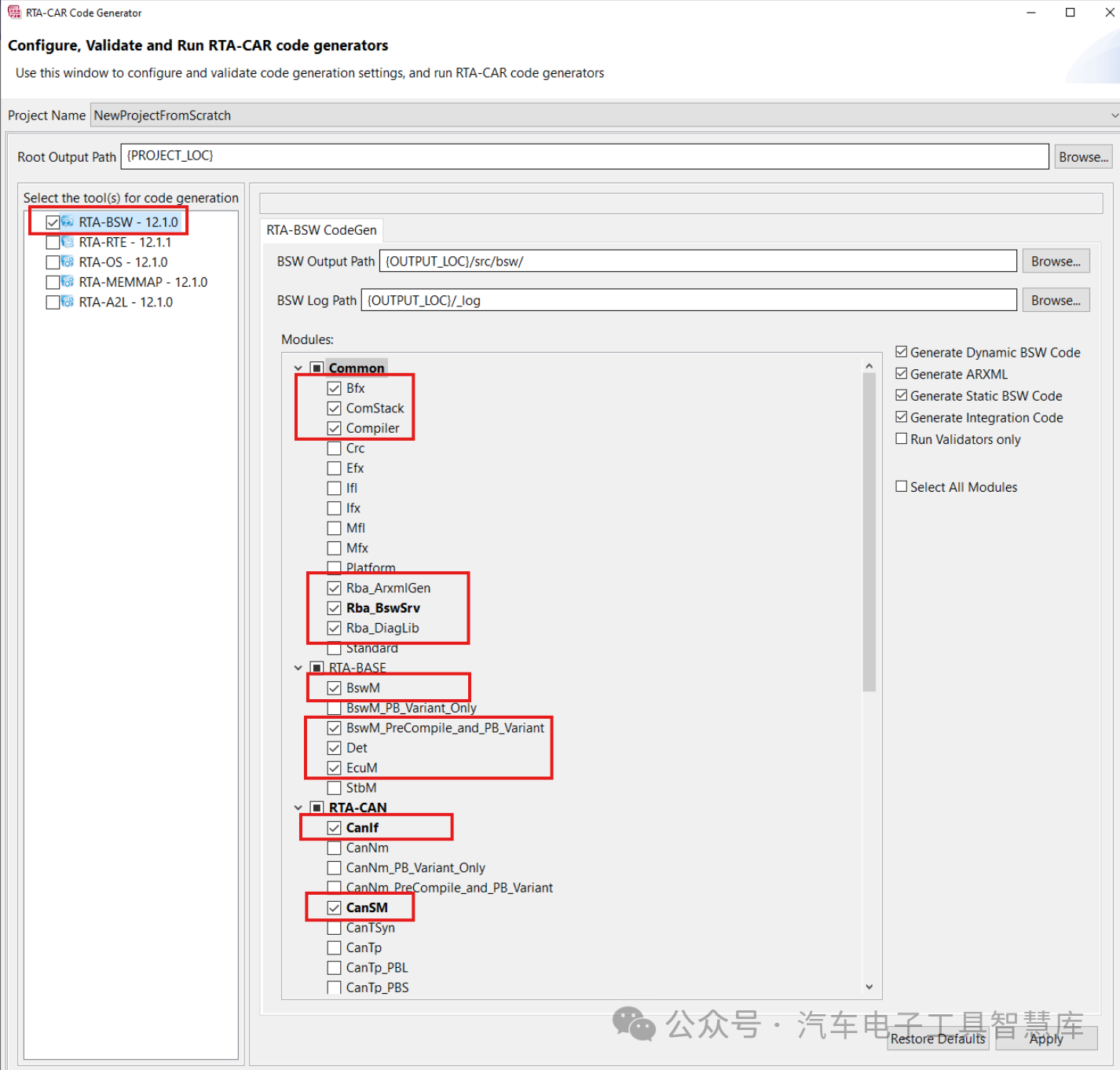Browse for the Root Output Path
Viewport: 1120px width, 1070px height.
pyautogui.click(x=1083, y=157)
